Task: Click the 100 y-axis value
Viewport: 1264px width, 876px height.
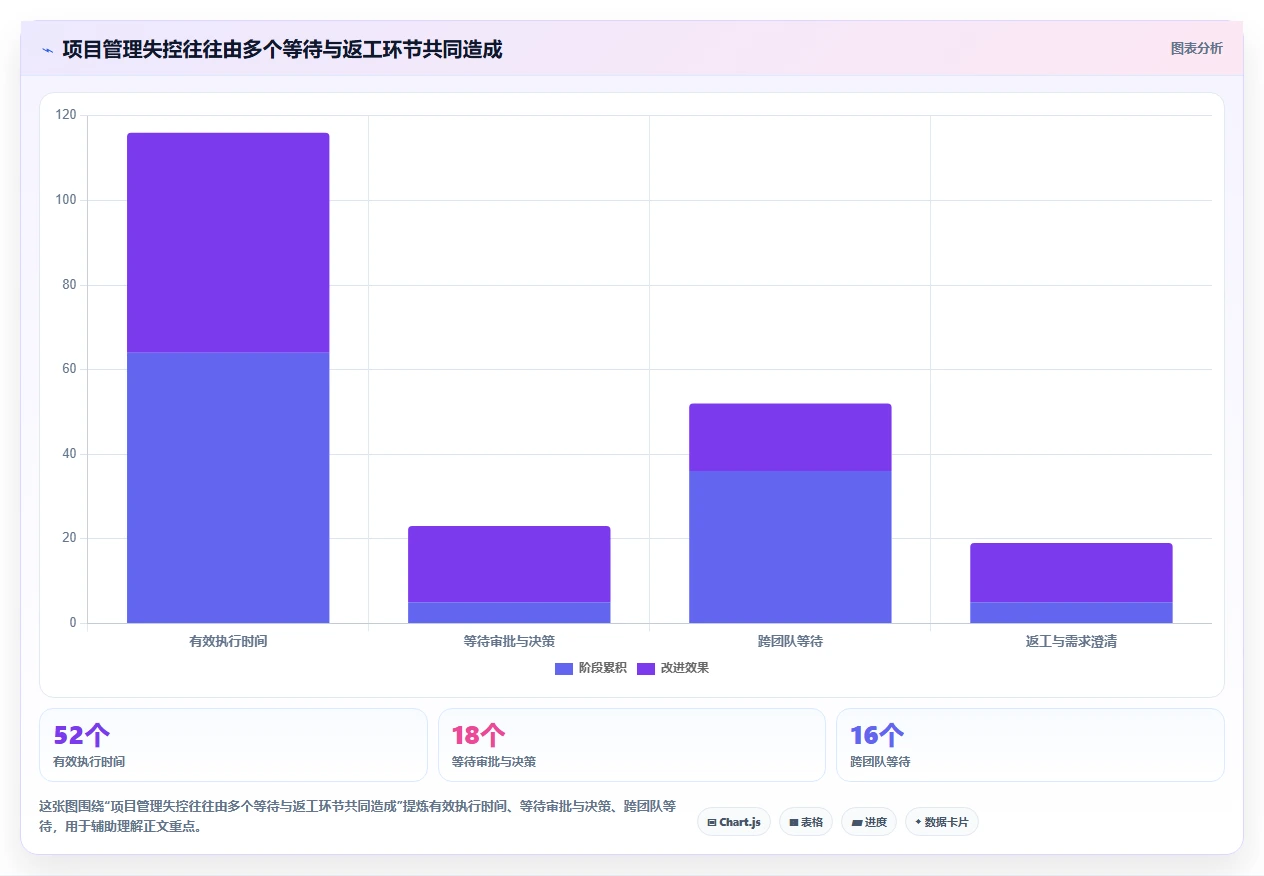Action: (66, 200)
